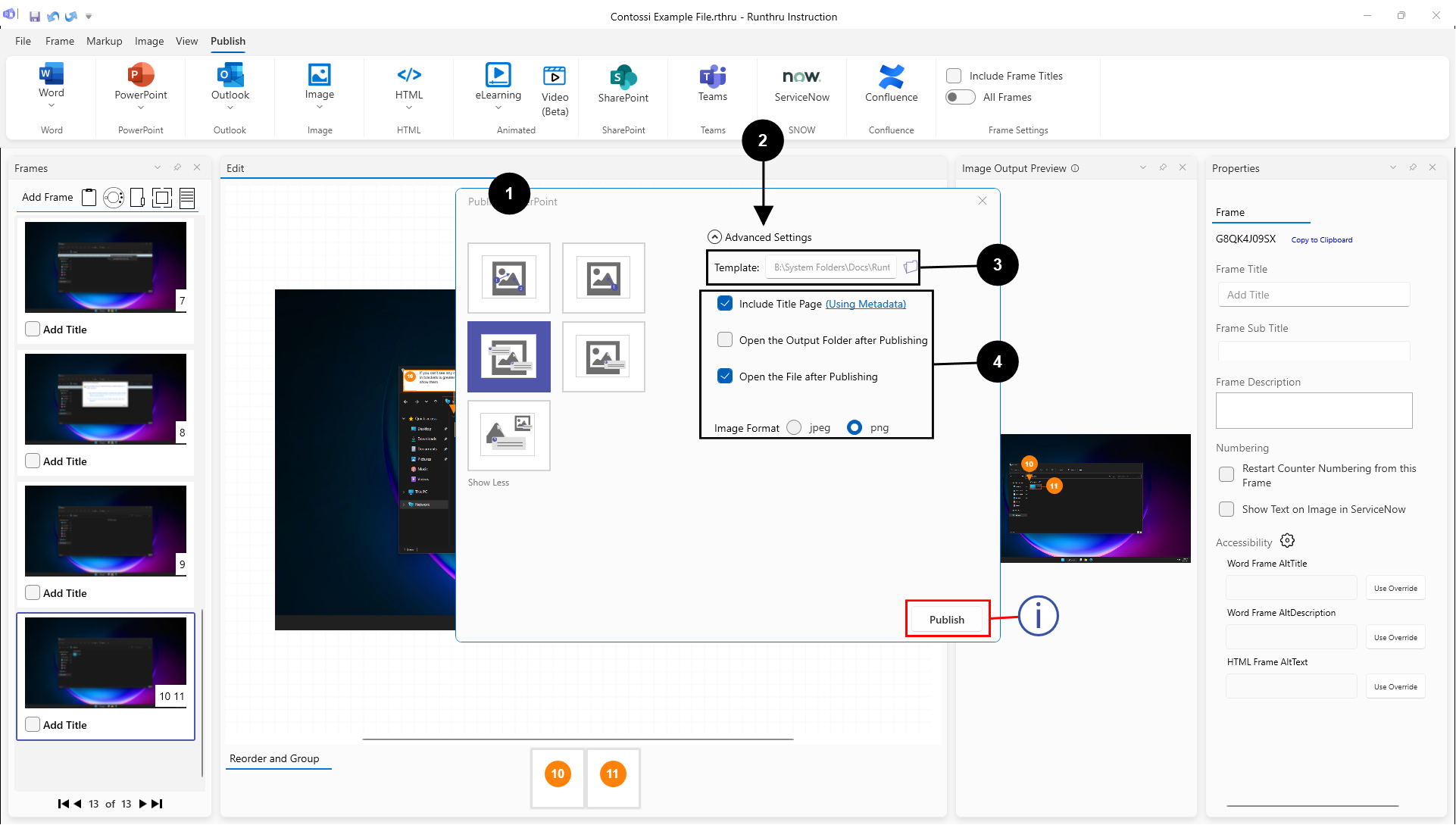Toggle the All Frames switch
The height and width of the screenshot is (825, 1456).
point(960,97)
